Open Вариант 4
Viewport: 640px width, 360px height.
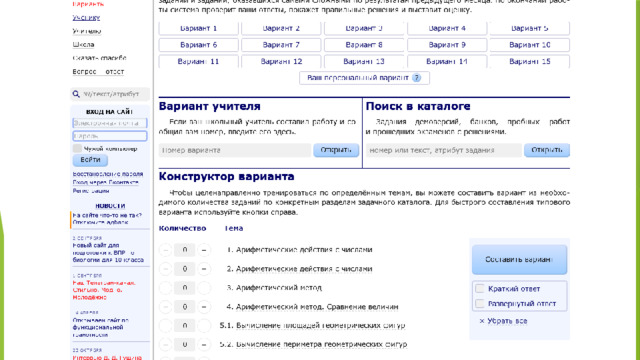(447, 28)
